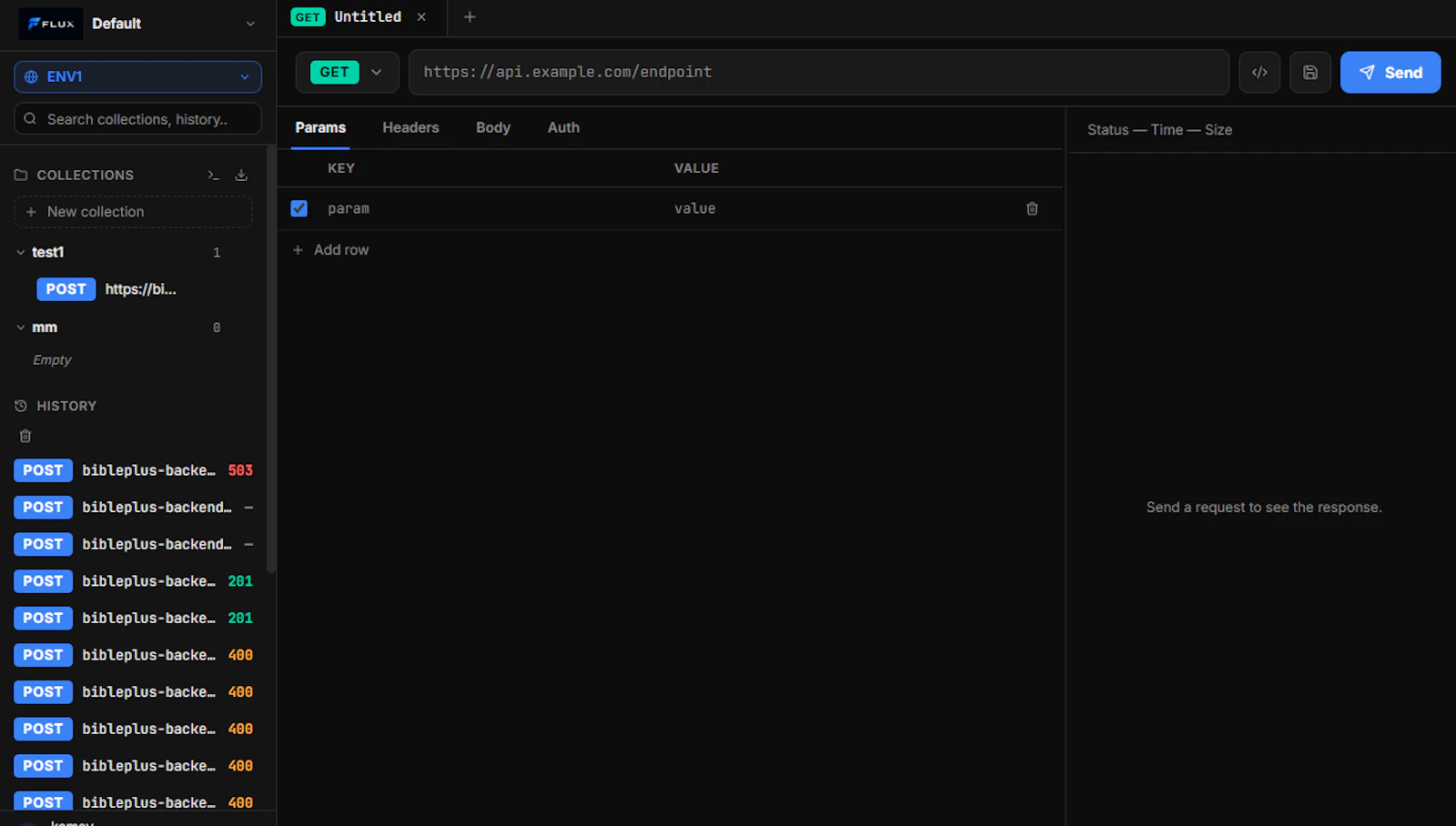Screen dimensions: 1456x826
Task: Collapse the mm collection
Action: 21,327
